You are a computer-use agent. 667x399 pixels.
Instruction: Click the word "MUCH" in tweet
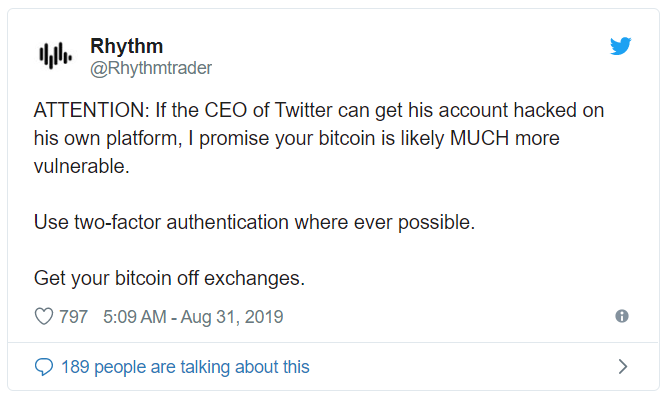(x=479, y=138)
